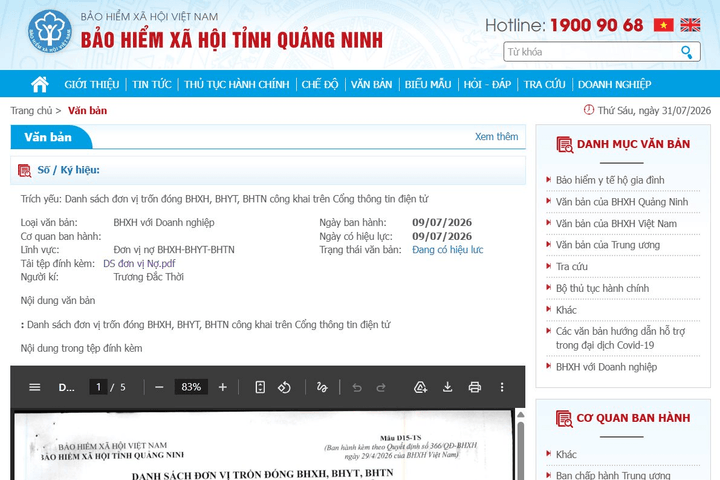This screenshot has height=480, width=720.
Task: Download the PDF file
Action: [447, 387]
